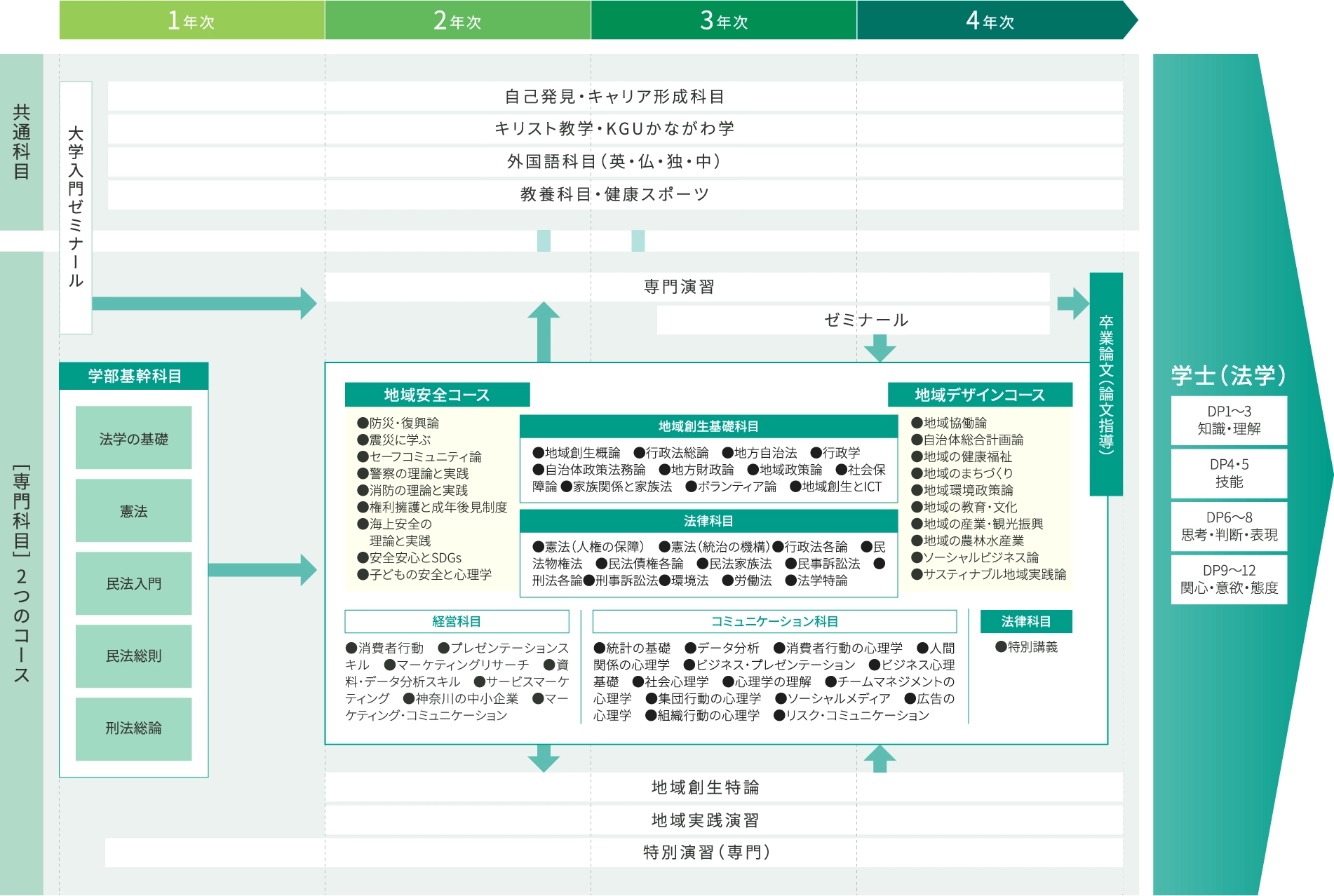Select the 地域の農林水産業 course item
This screenshot has height=896, width=1334.
pos(968,541)
